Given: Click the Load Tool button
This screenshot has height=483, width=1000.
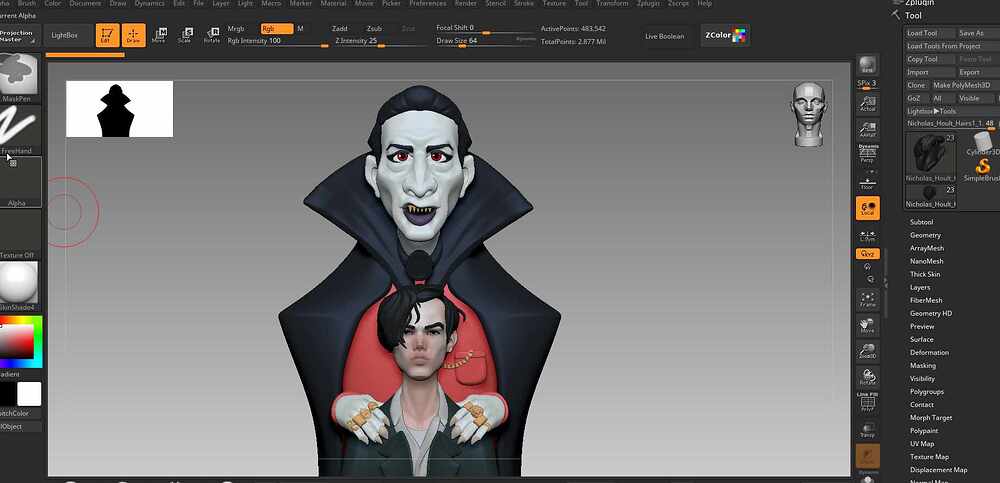Looking at the screenshot, I should pyautogui.click(x=930, y=33).
